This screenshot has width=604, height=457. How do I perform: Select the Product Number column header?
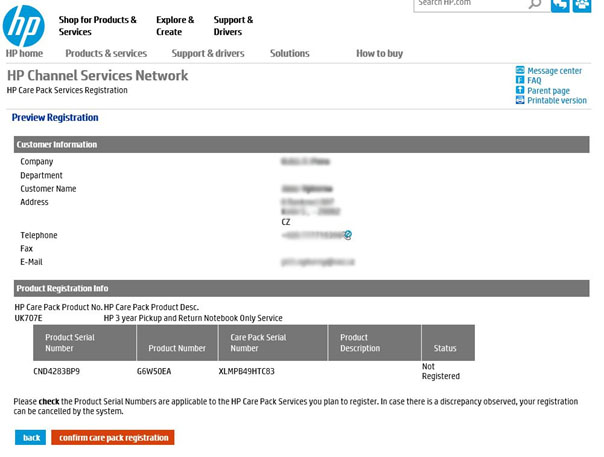(177, 343)
